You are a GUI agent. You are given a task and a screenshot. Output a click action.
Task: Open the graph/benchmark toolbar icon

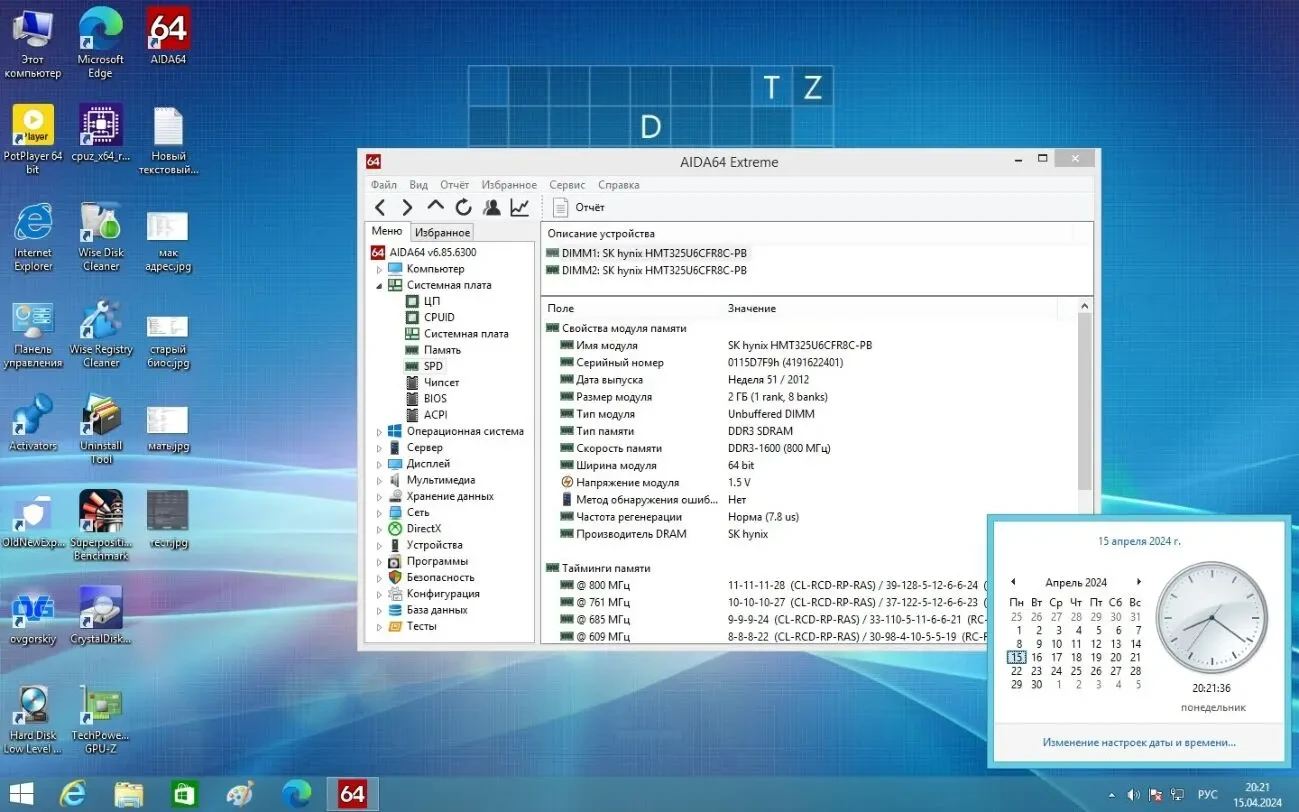518,207
